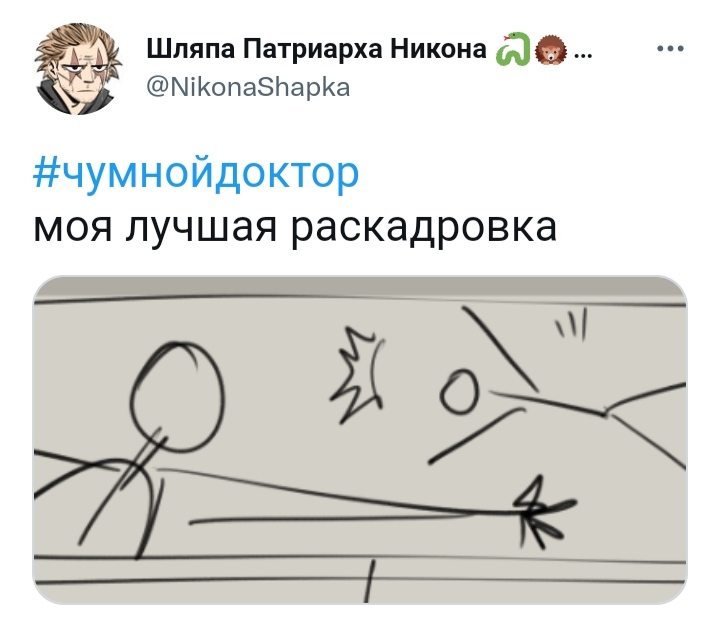Open the storyboard sketch image
The height and width of the screenshot is (628, 720).
pyautogui.click(x=360, y=440)
